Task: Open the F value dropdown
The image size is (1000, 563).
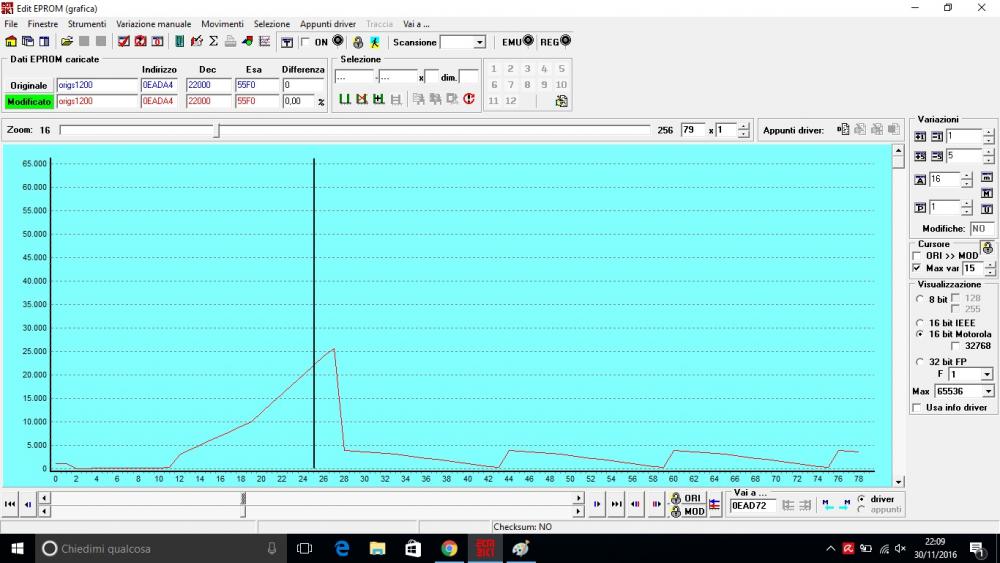Action: tap(988, 374)
